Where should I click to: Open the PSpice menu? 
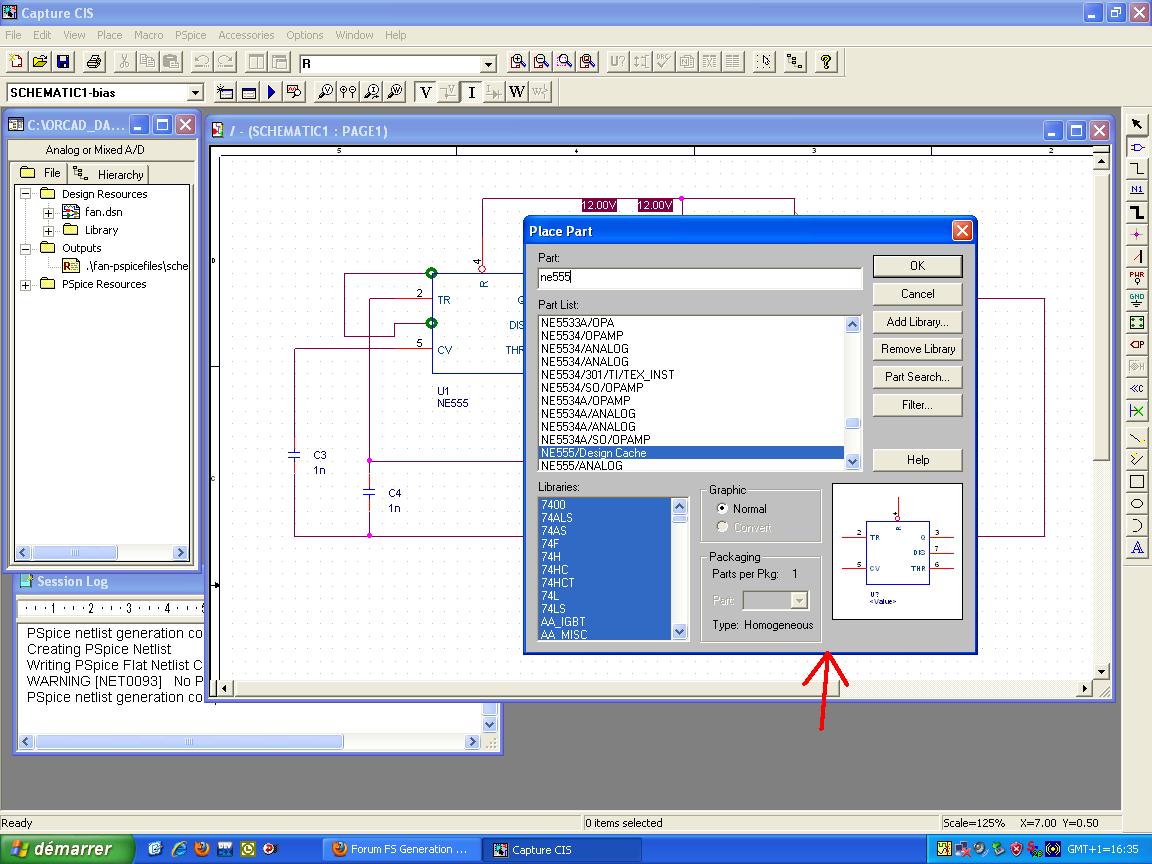(190, 35)
